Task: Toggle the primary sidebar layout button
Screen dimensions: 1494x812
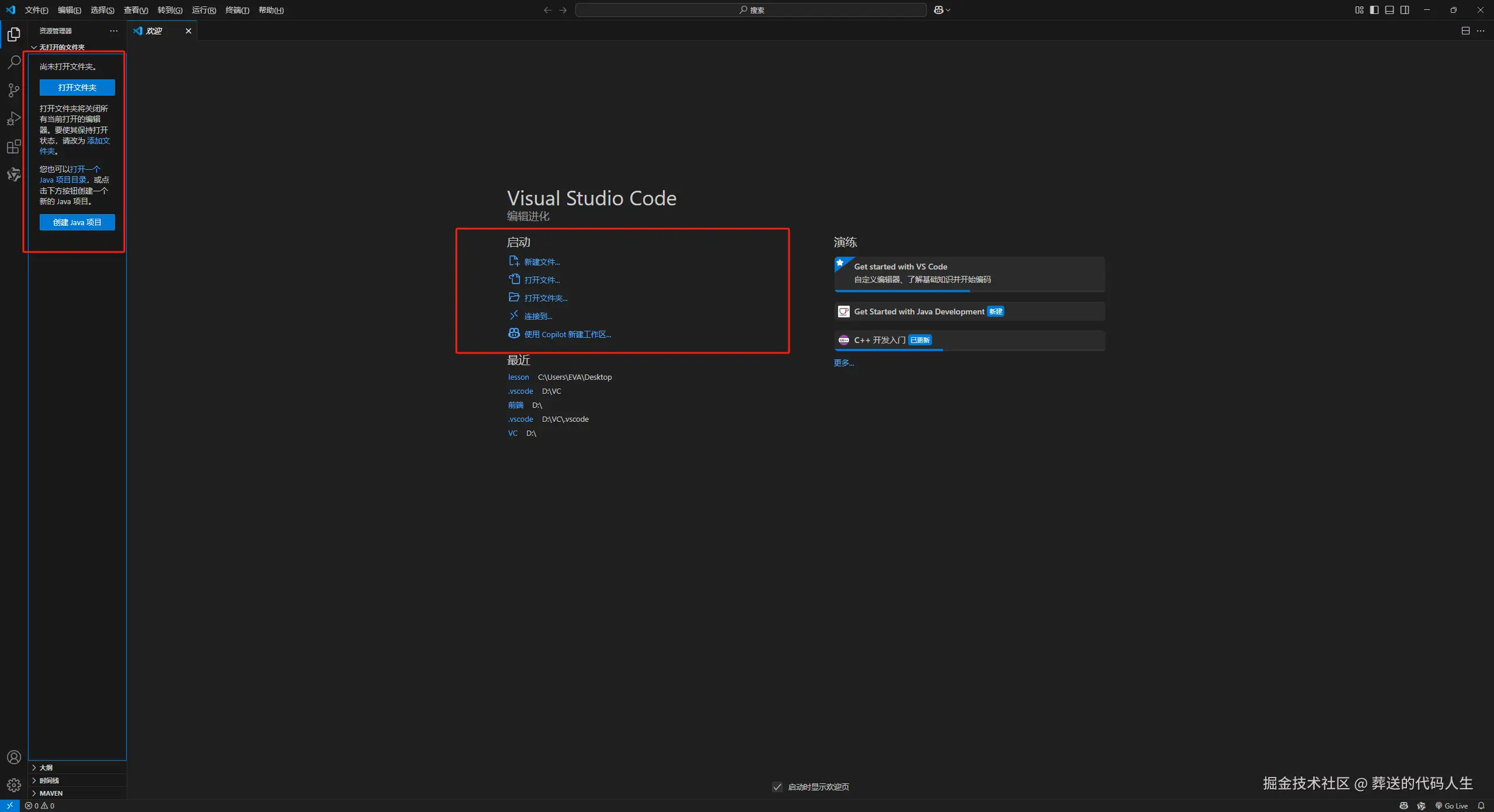Action: click(x=1374, y=10)
